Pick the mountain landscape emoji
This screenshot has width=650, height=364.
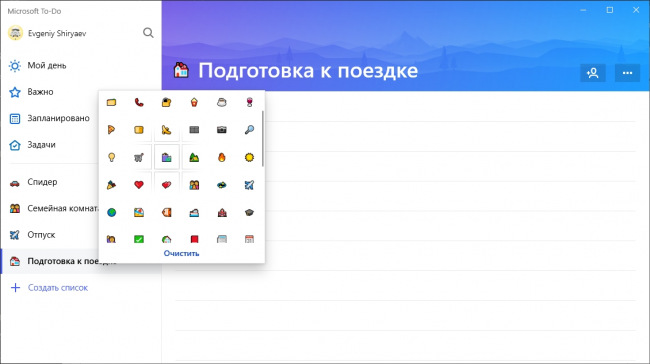pos(194,157)
